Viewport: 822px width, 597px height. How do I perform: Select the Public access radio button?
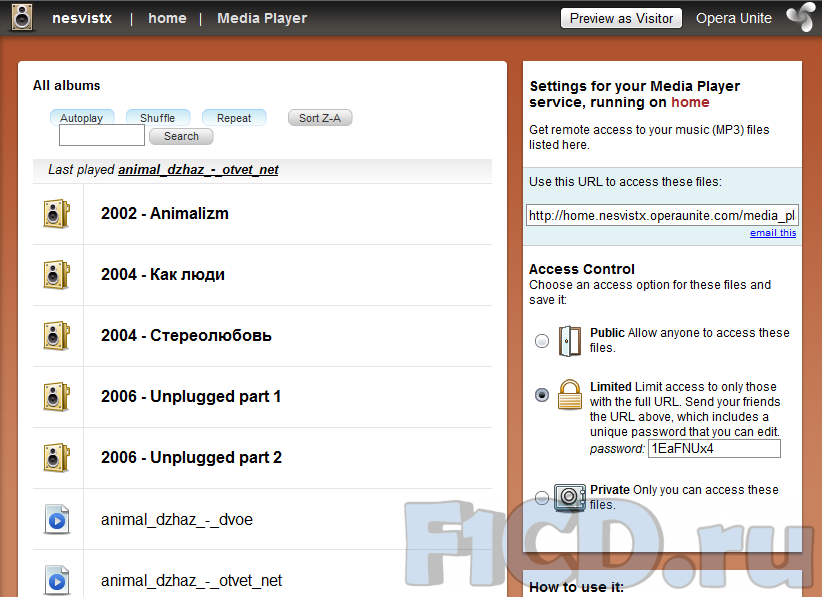coord(542,341)
